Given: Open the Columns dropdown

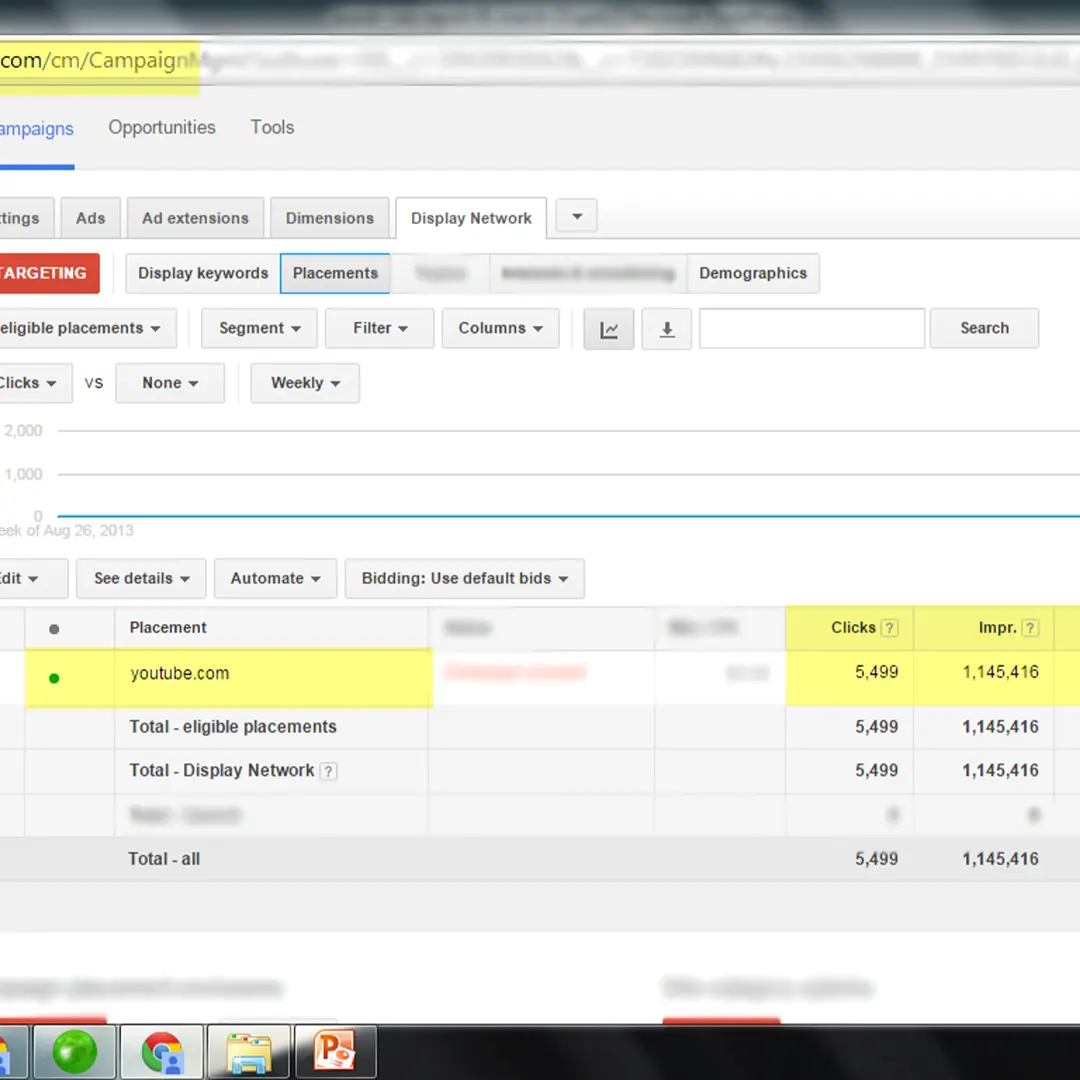Looking at the screenshot, I should pos(500,328).
